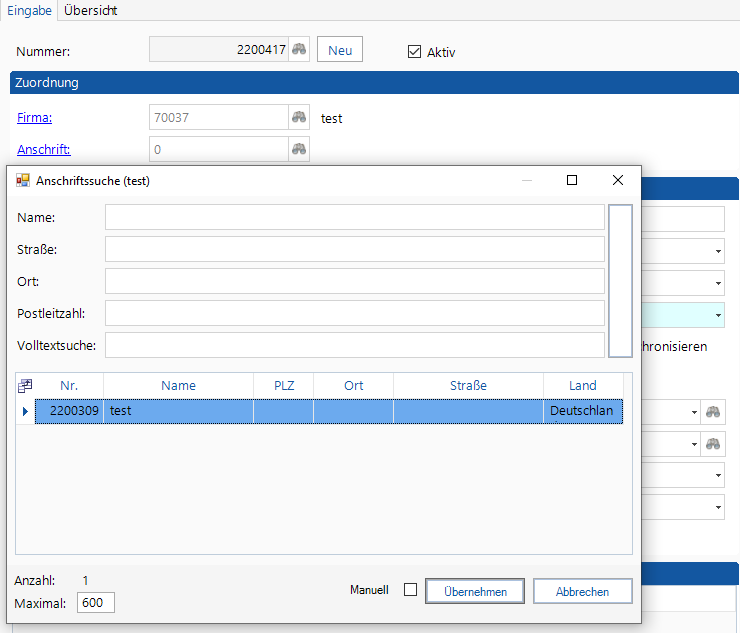Screen dimensions: 740x633
Task: Select row indicator arrow for entry 2200309
Action: coord(25,411)
